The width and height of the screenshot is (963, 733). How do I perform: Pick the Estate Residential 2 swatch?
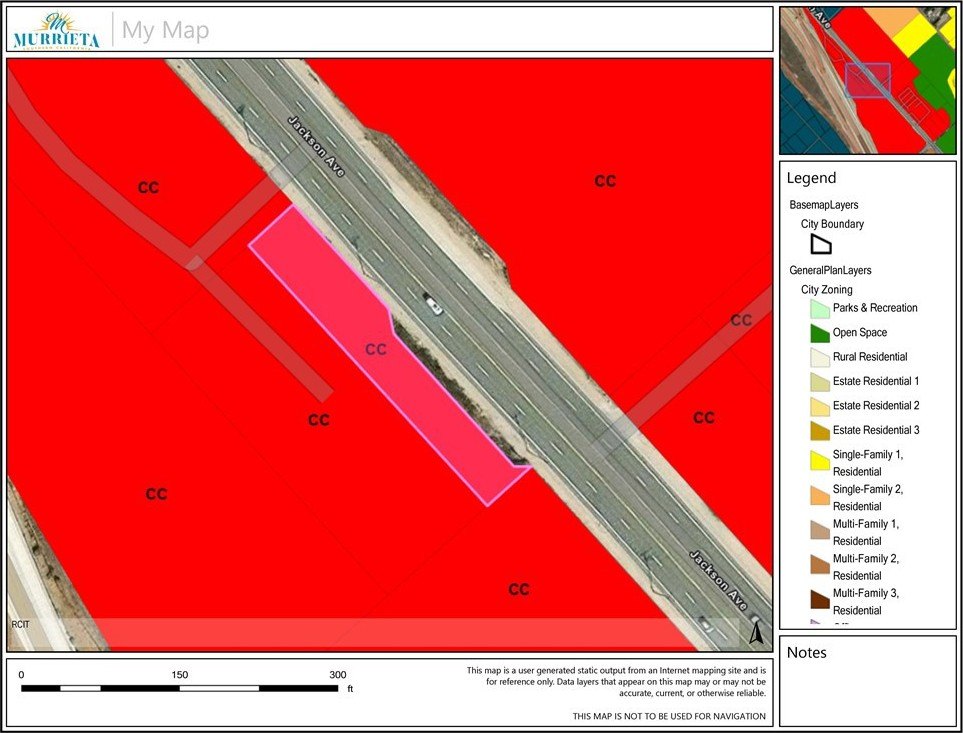click(x=820, y=406)
